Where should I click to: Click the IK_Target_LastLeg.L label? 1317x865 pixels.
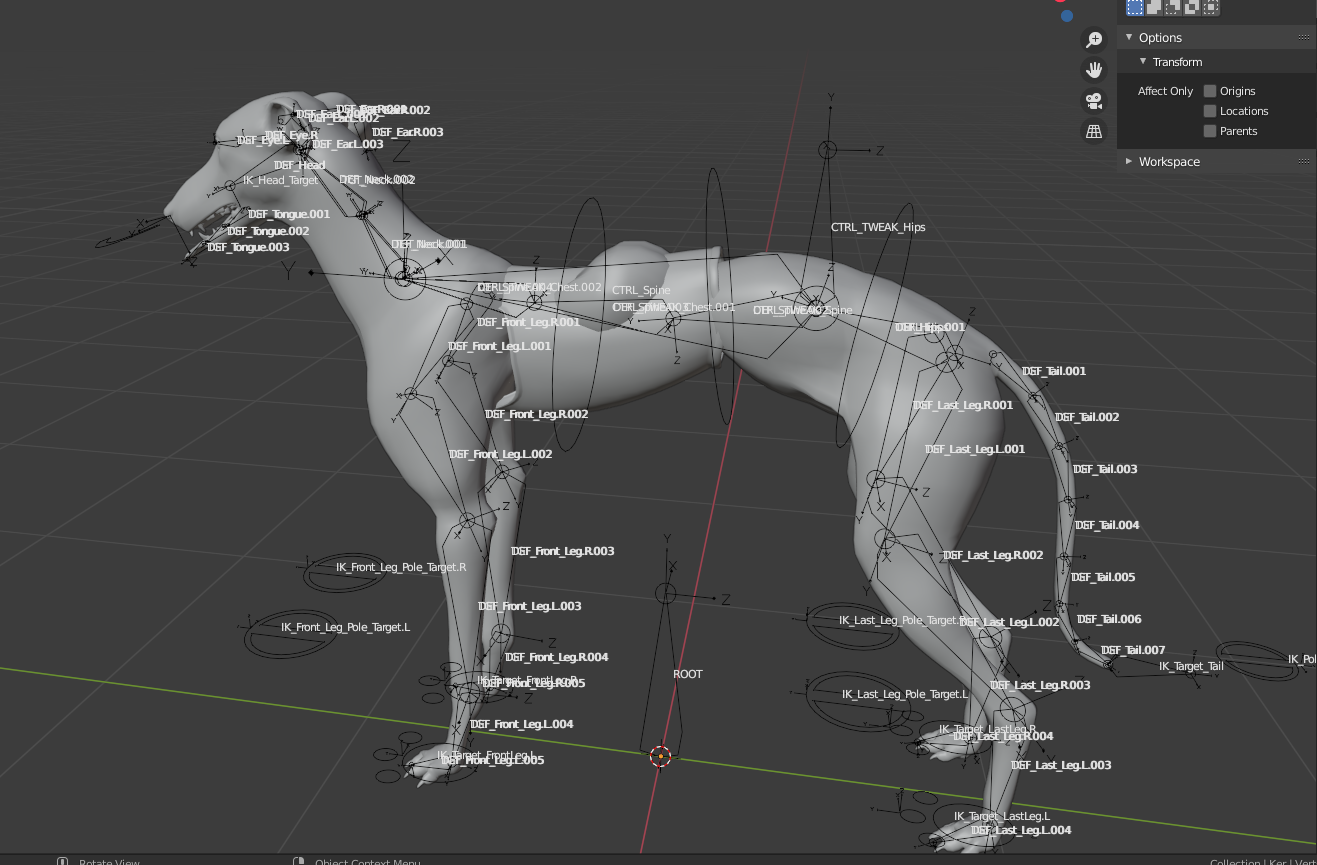click(1002, 816)
